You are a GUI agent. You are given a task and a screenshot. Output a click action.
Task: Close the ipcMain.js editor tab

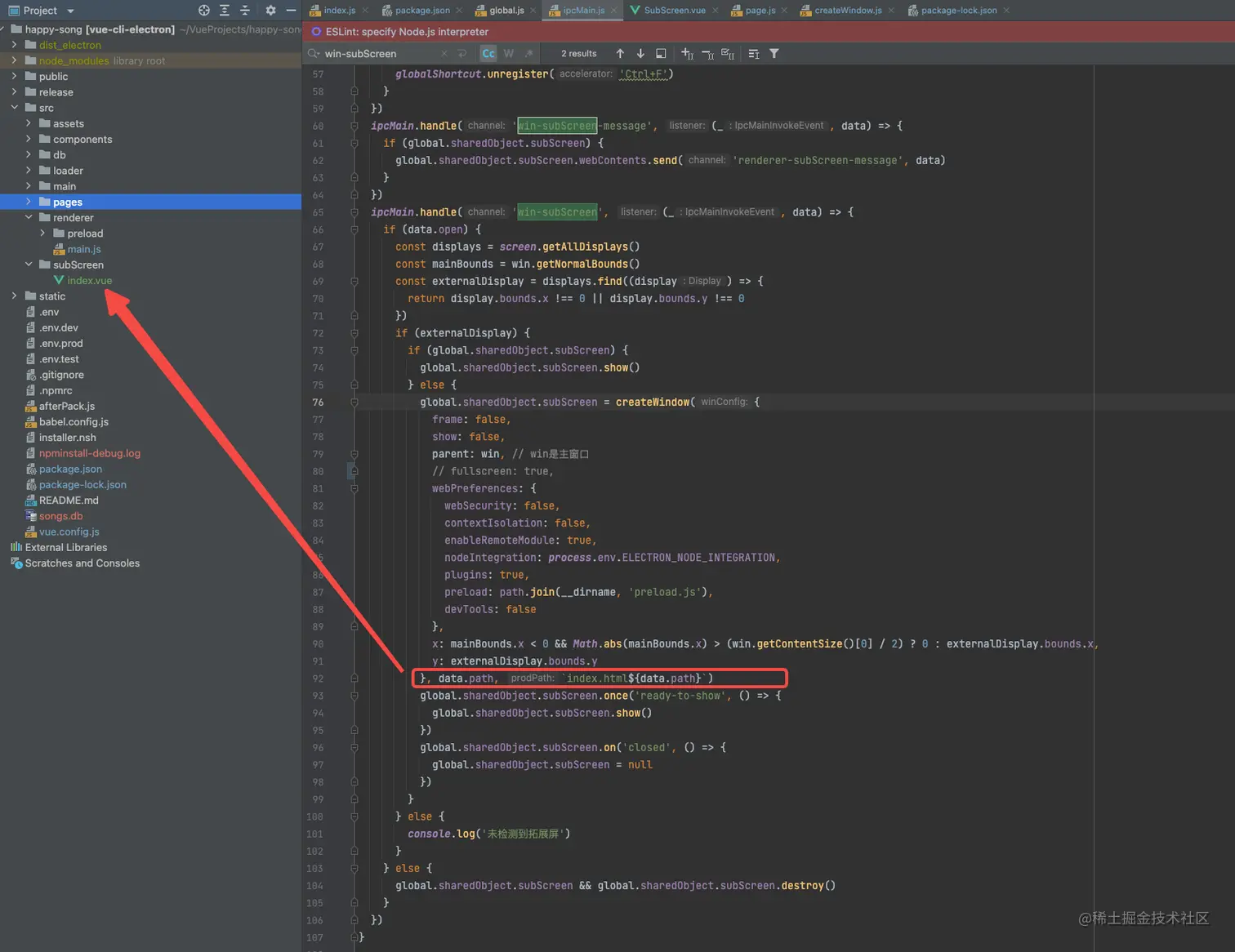pos(614,11)
